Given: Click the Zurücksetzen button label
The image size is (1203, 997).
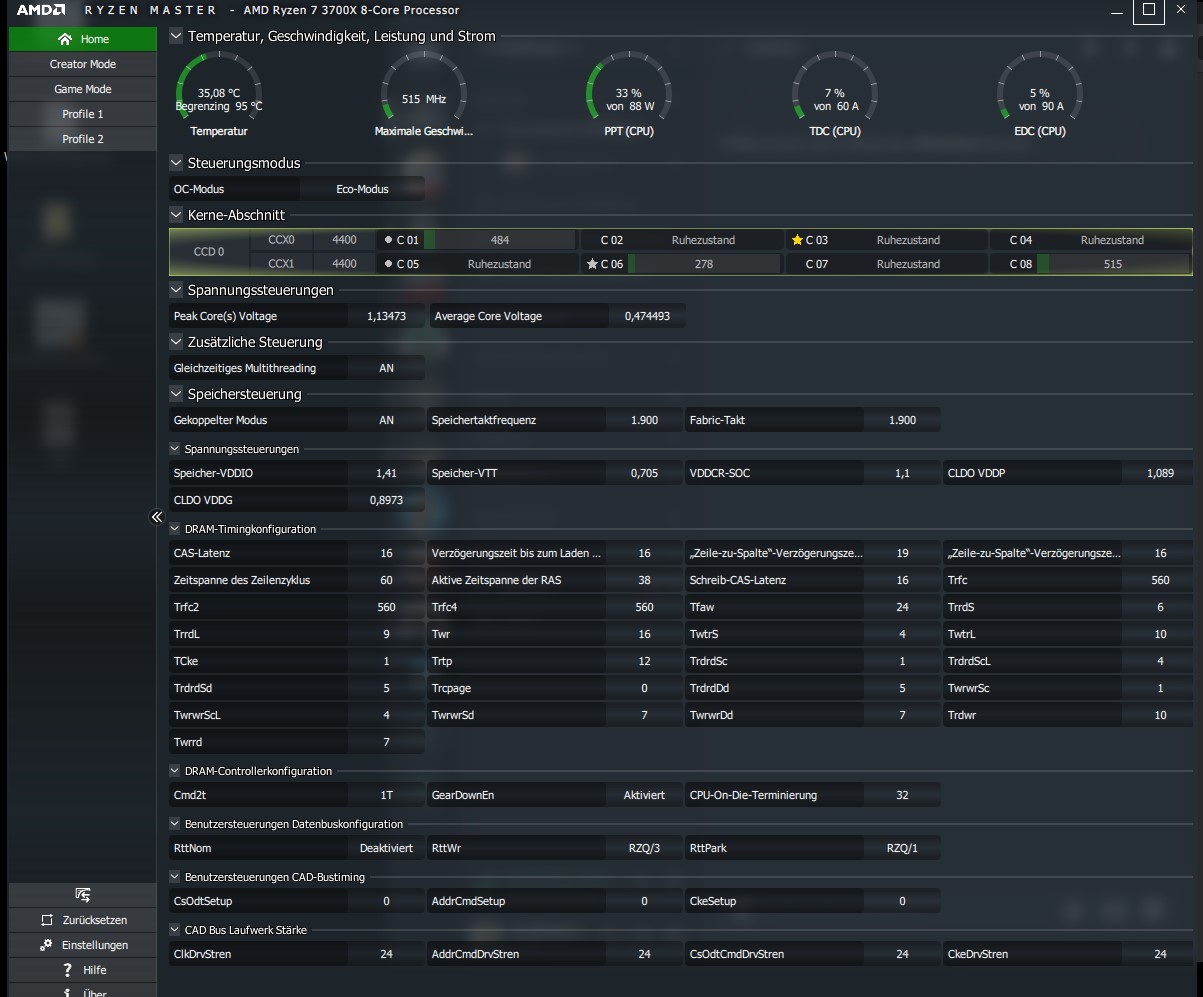Looking at the screenshot, I should 95,920.
